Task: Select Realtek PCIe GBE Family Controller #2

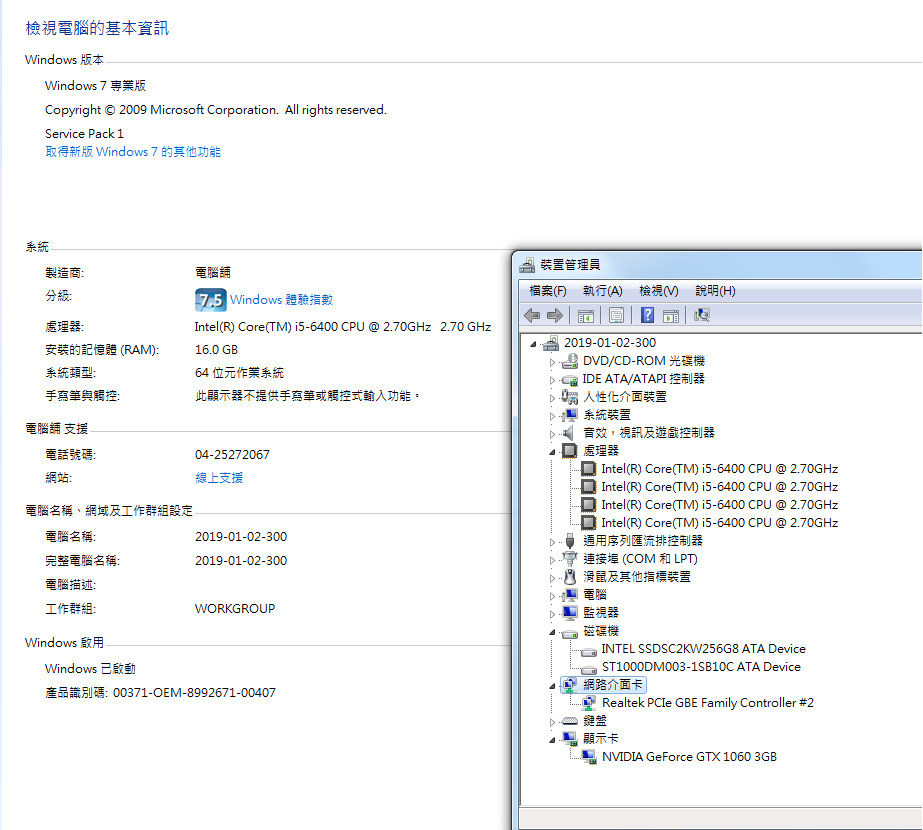Action: (708, 703)
